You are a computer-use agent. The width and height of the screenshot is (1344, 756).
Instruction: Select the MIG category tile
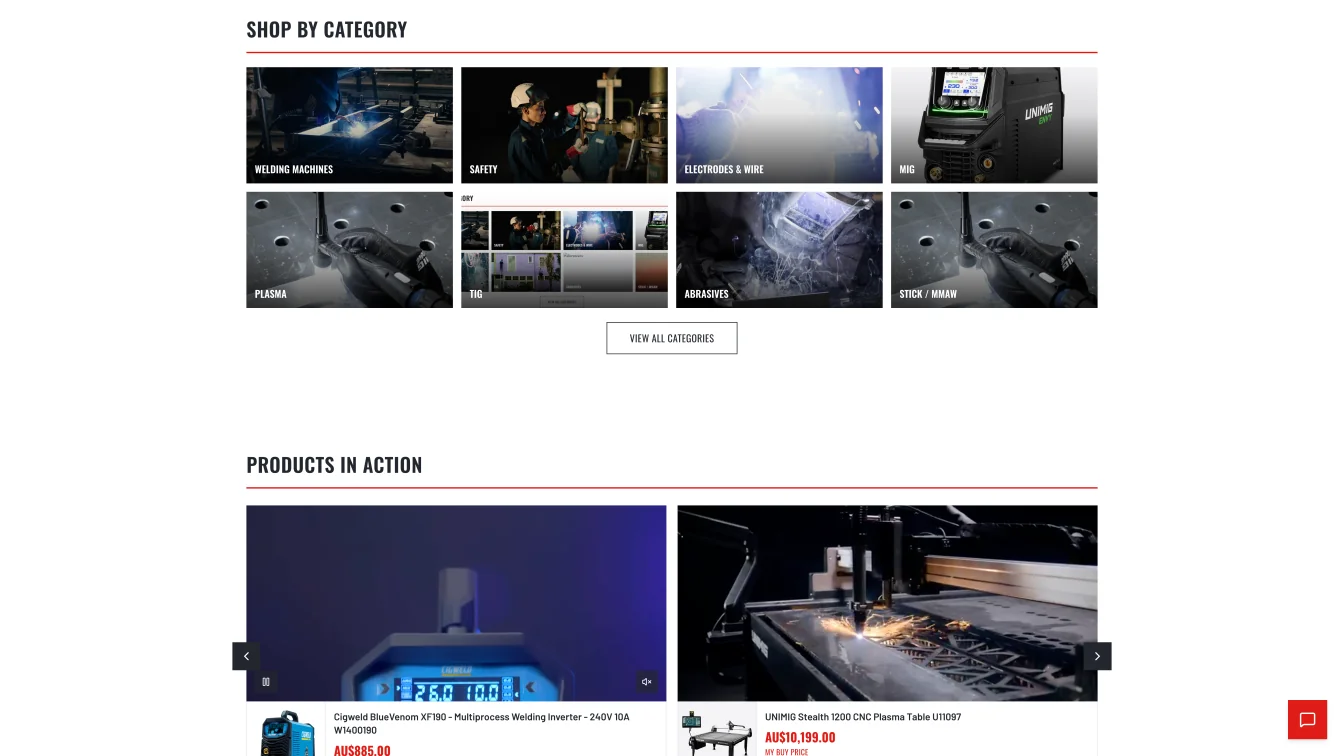[x=994, y=124]
